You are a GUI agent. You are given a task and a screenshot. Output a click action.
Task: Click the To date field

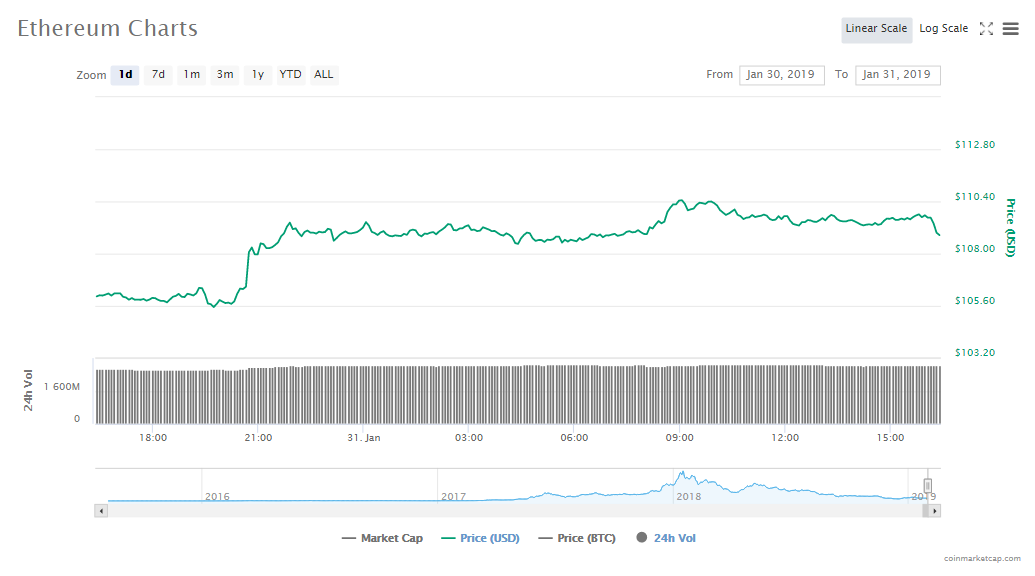point(897,75)
